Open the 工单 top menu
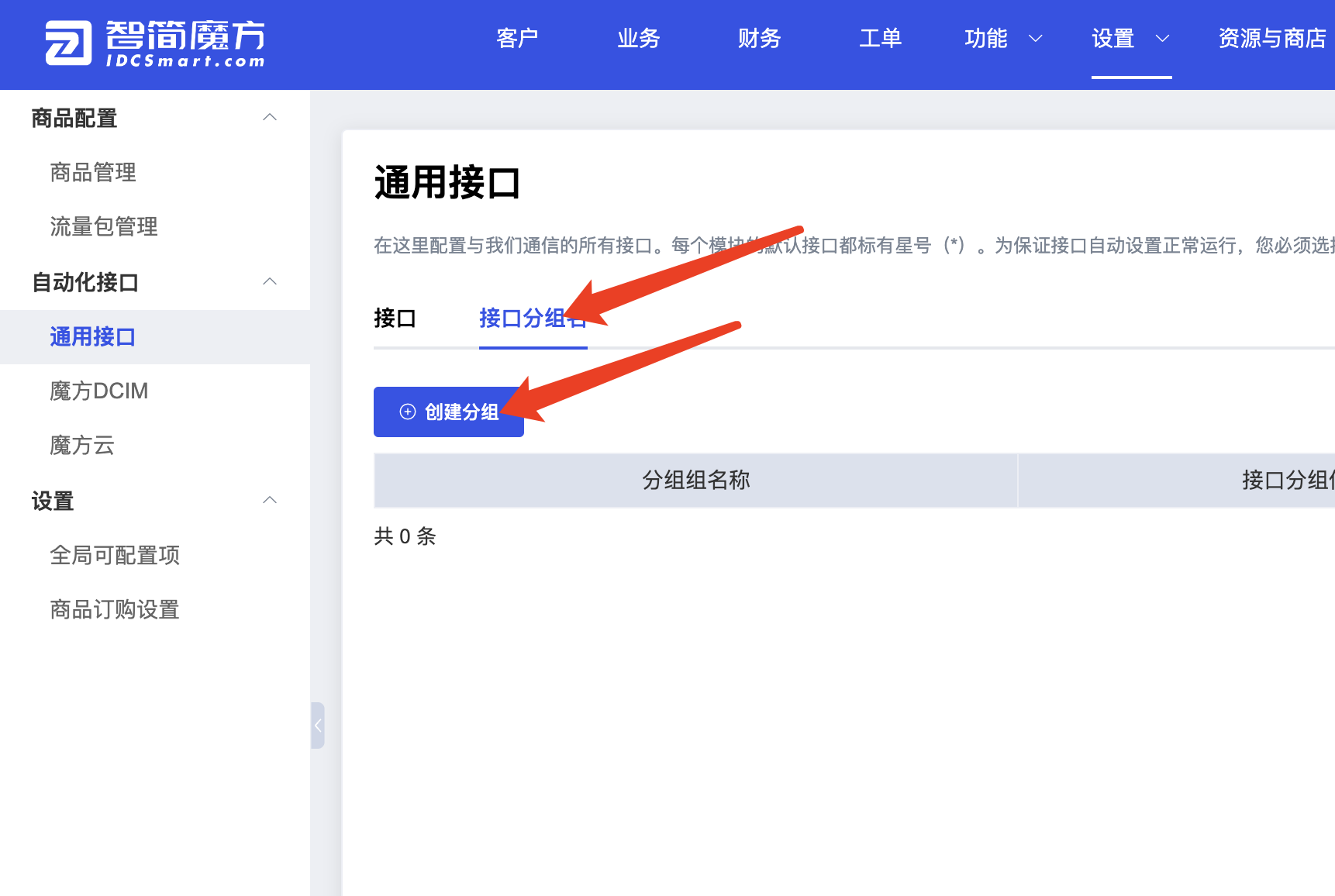1335x896 pixels. (x=880, y=38)
